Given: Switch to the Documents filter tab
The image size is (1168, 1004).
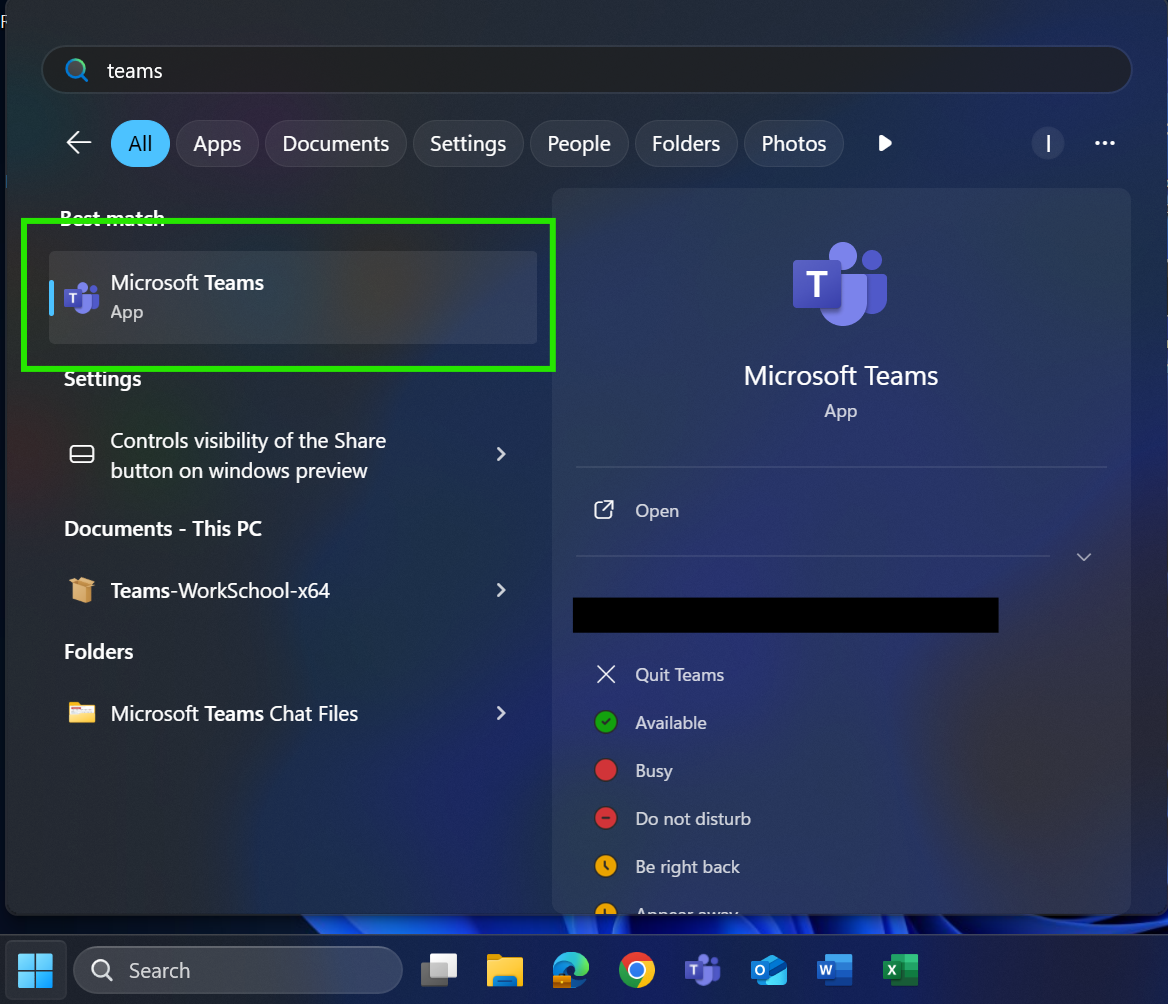Looking at the screenshot, I should (x=336, y=143).
